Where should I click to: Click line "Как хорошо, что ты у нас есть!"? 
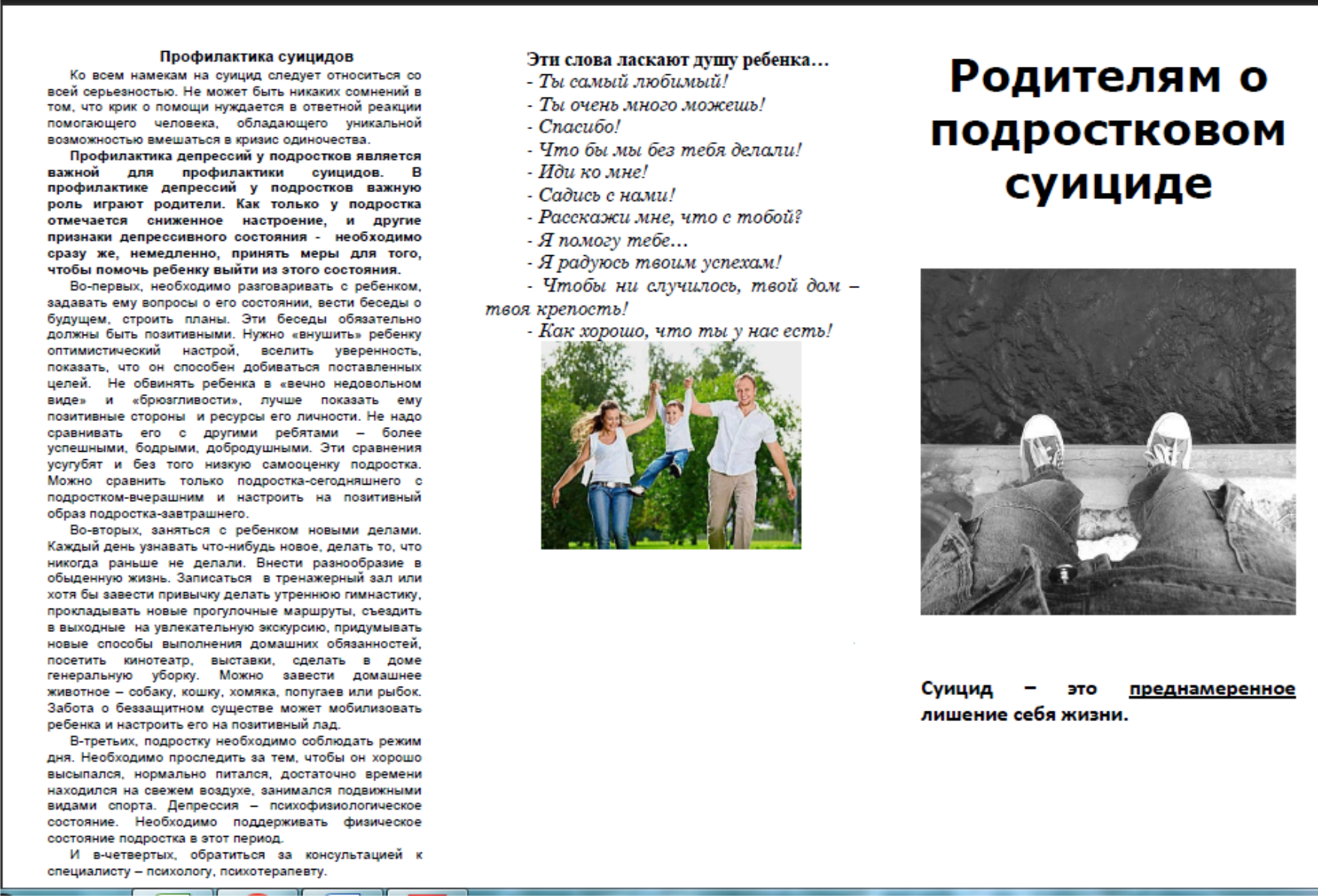(x=679, y=331)
